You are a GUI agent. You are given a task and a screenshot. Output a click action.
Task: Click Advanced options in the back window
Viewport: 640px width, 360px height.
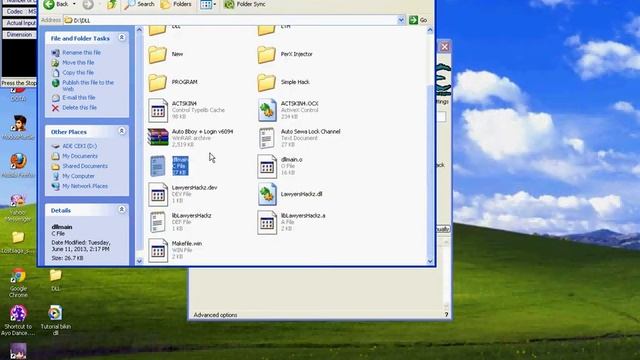215,315
